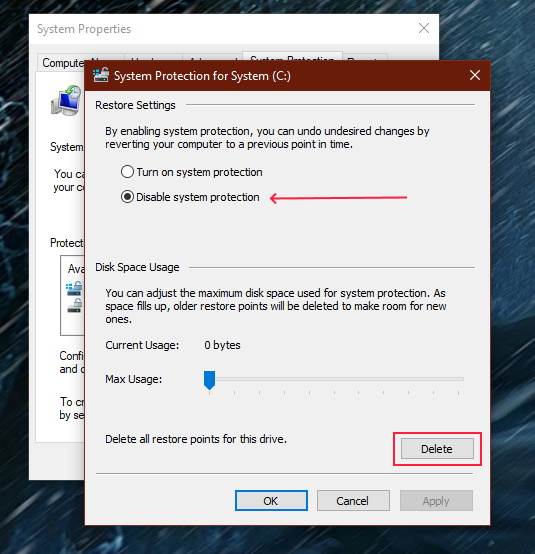Select Disable system protection radio button
535x554 pixels.
point(127,197)
